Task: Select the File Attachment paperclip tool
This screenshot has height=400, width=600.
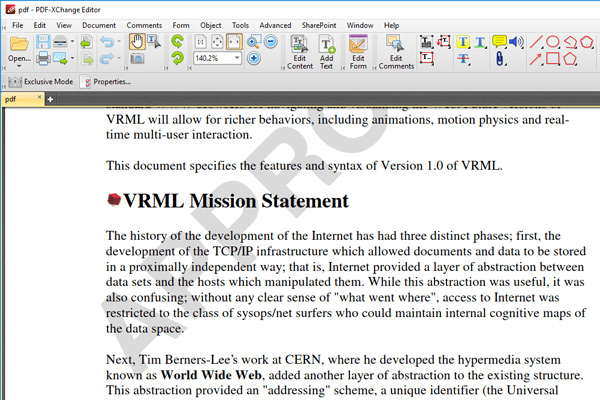Action: (x=499, y=59)
